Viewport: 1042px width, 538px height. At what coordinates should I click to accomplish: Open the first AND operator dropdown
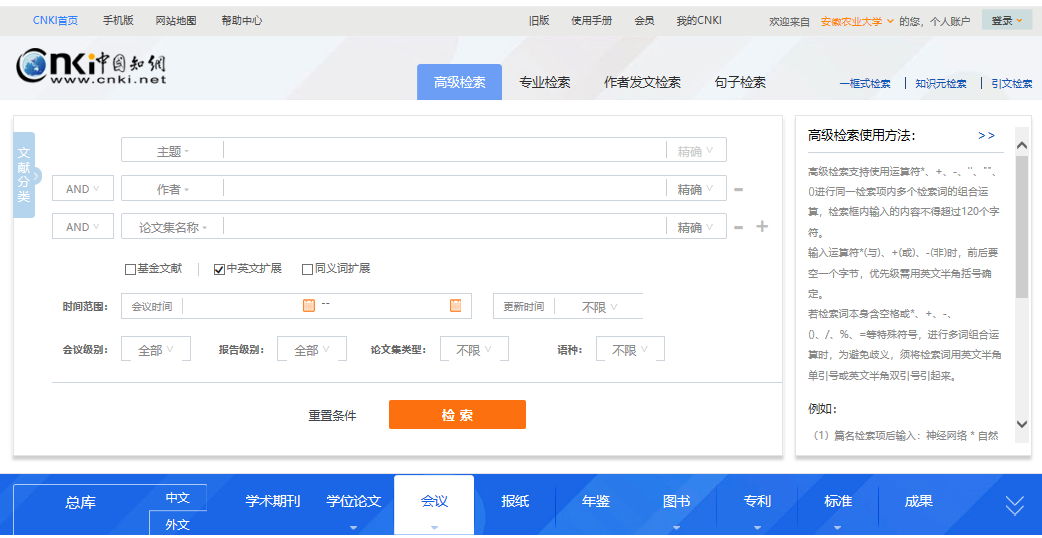pyautogui.click(x=82, y=189)
